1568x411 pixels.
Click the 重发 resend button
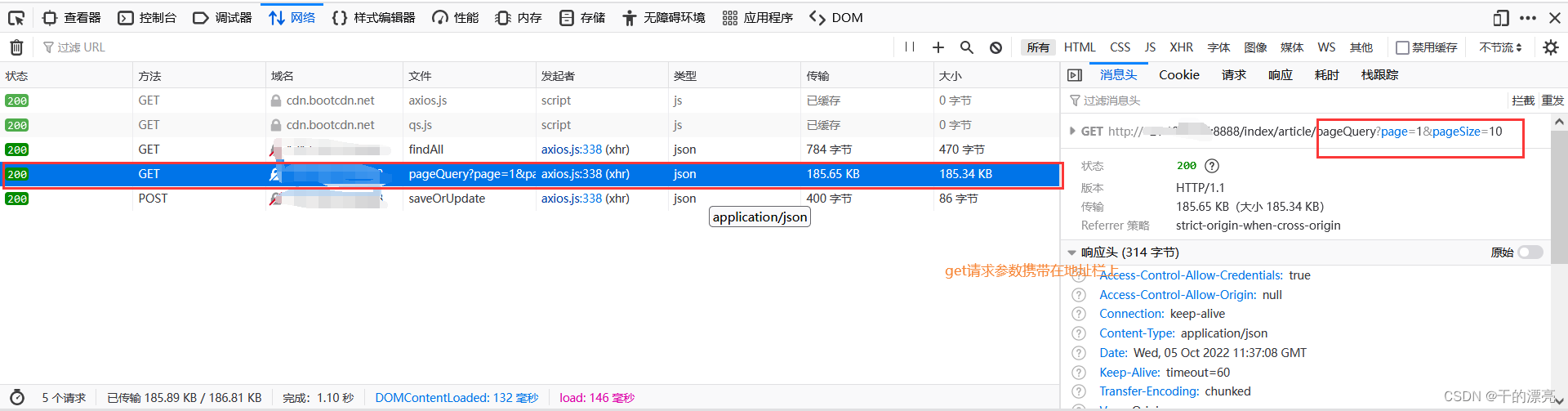coord(1552,101)
